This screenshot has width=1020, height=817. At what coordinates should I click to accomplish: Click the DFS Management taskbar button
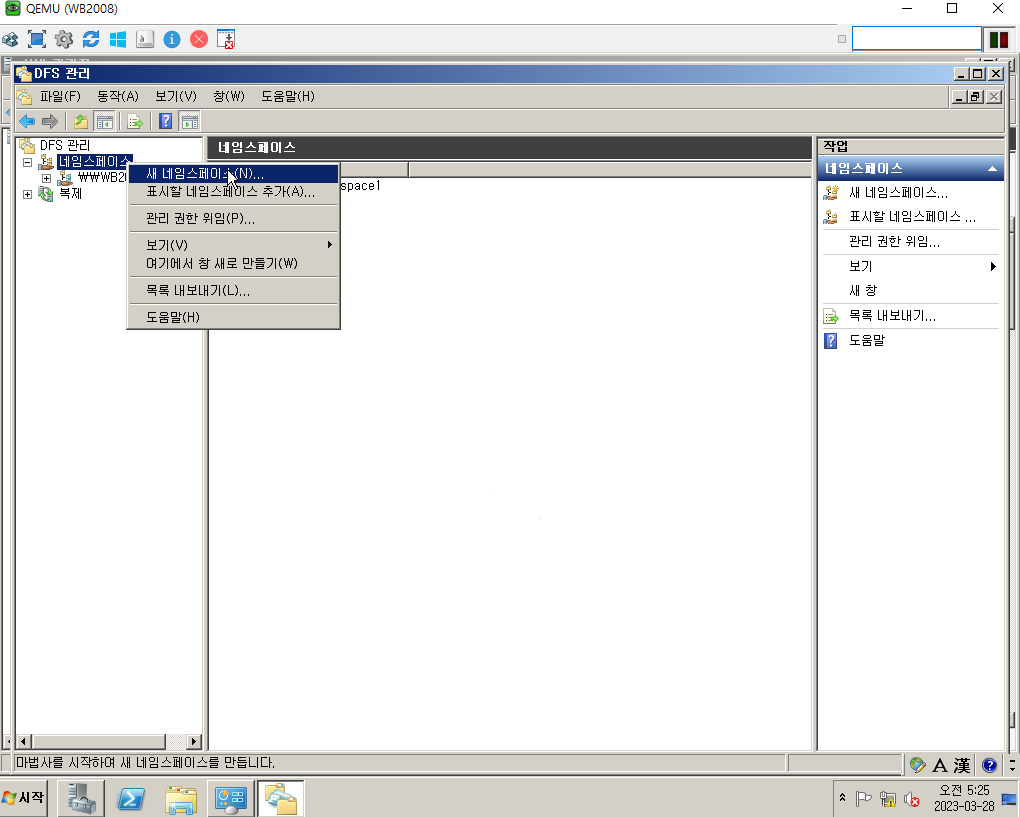pos(280,798)
